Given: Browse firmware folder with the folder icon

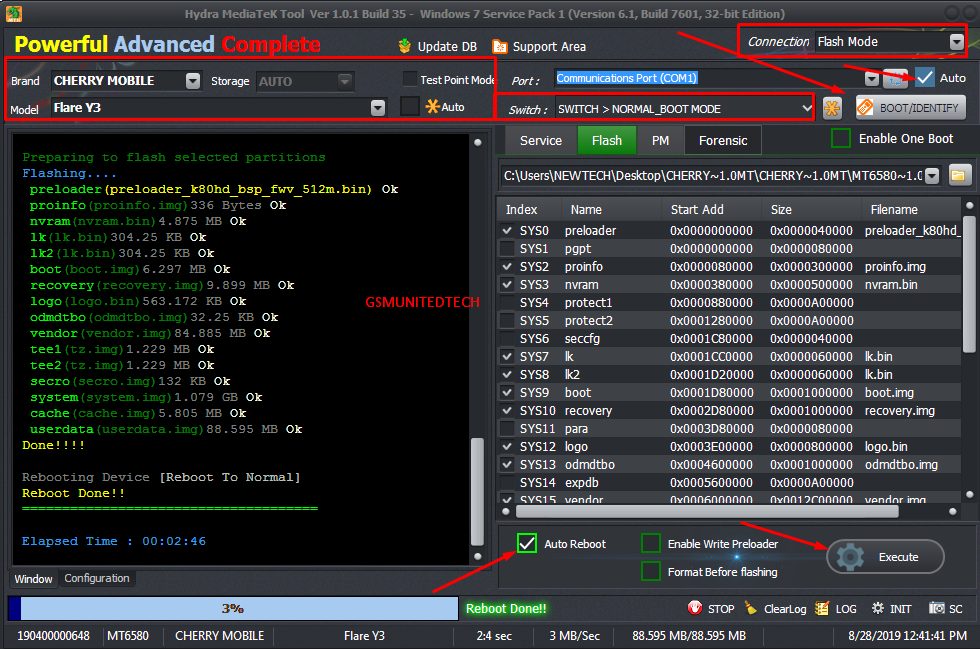Looking at the screenshot, I should pyautogui.click(x=958, y=176).
